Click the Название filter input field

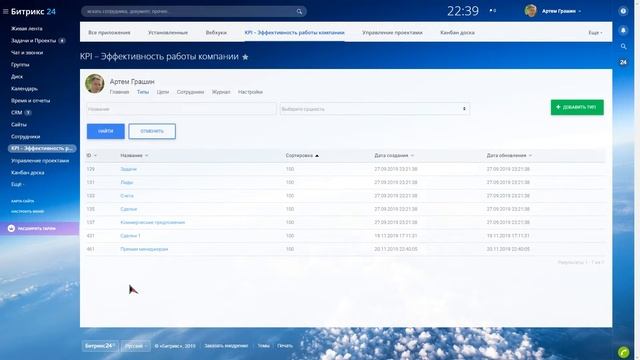tap(181, 109)
